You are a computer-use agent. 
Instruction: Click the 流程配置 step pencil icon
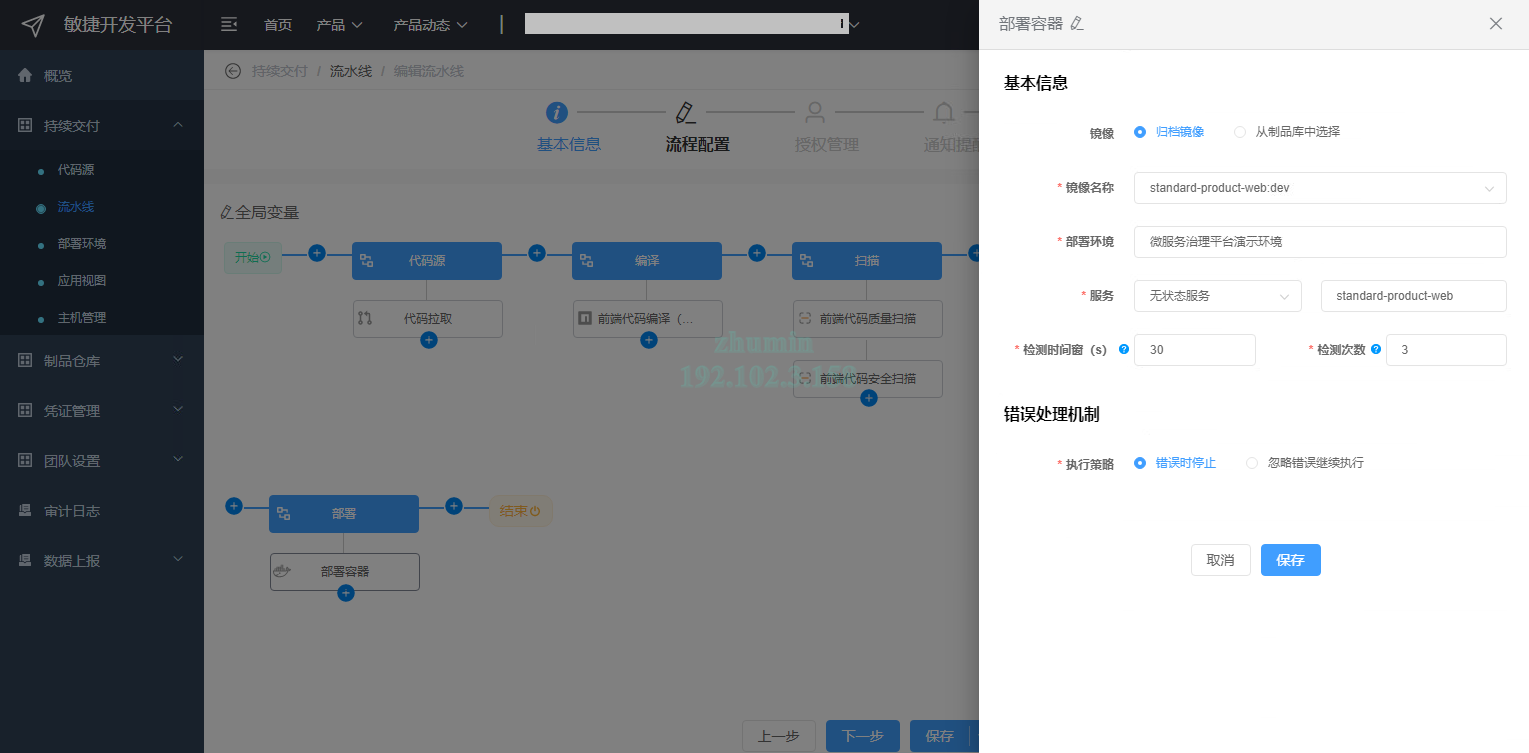tap(685, 112)
